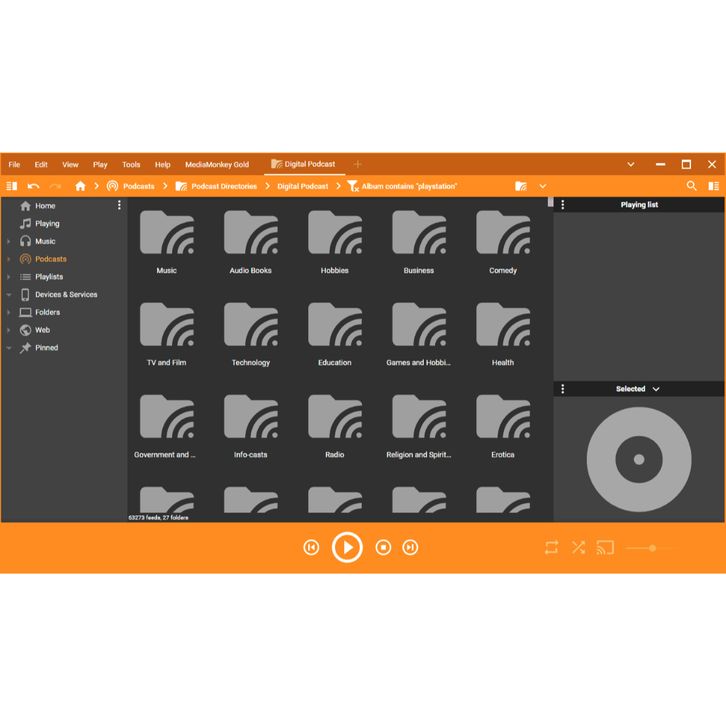Open the view mode dropdown arrow

tap(543, 186)
